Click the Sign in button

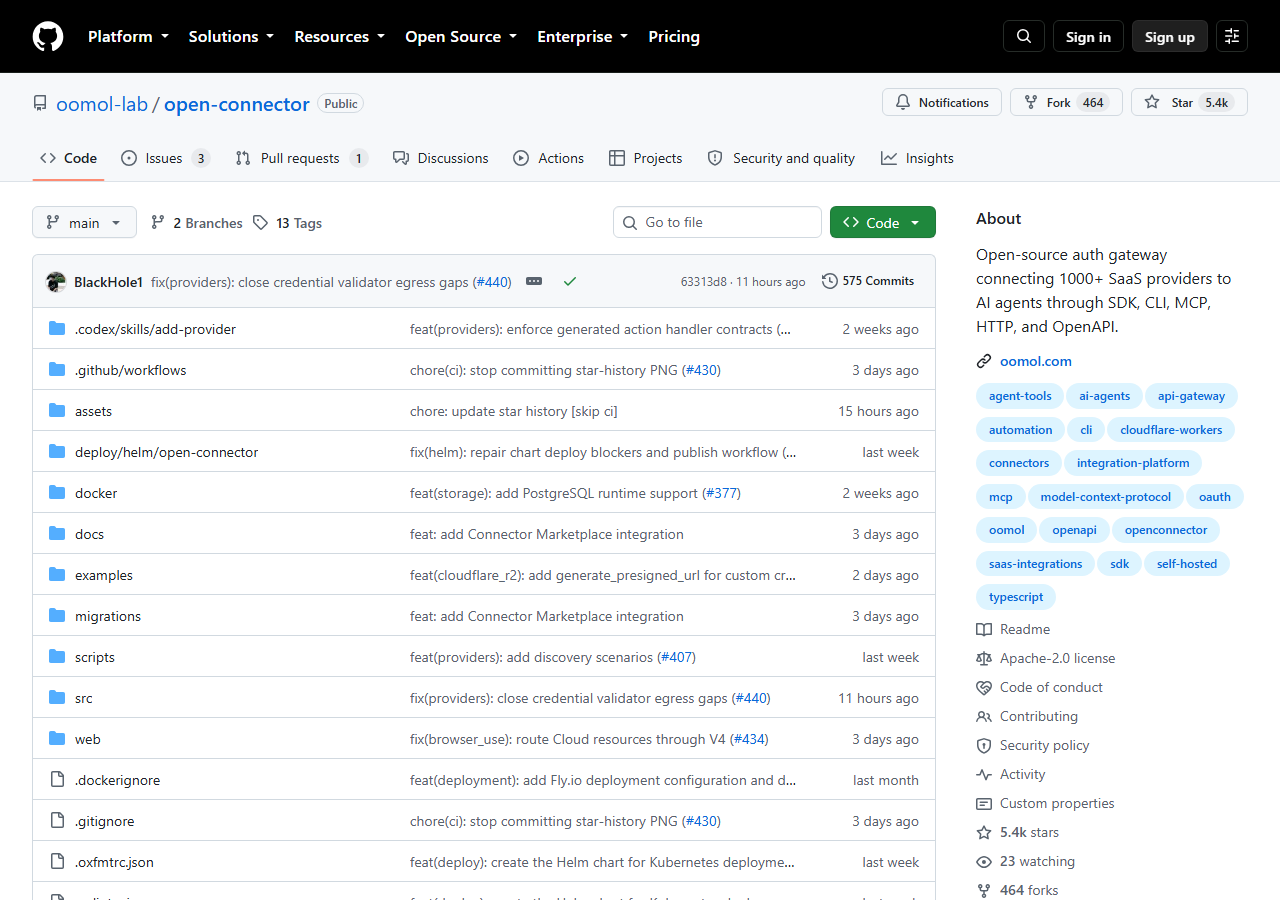pyautogui.click(x=1088, y=36)
